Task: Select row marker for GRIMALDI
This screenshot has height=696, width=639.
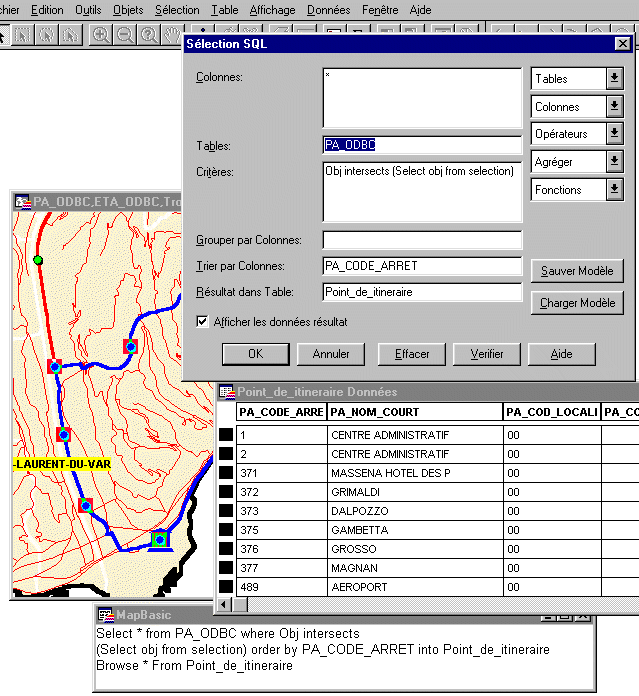Action: [226, 492]
